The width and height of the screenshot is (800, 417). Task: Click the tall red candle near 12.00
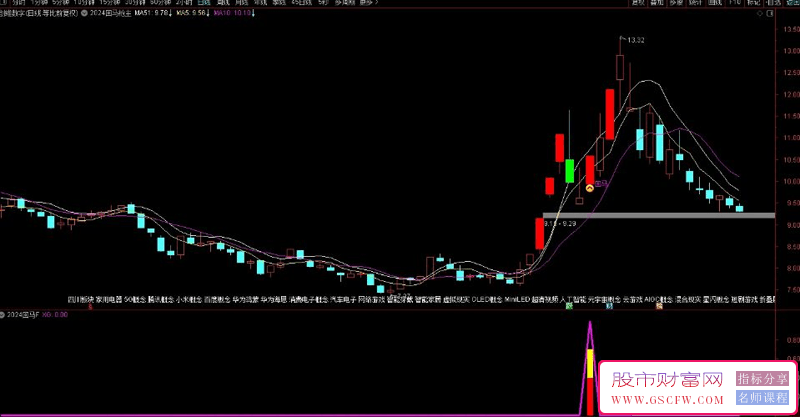[x=610, y=114]
